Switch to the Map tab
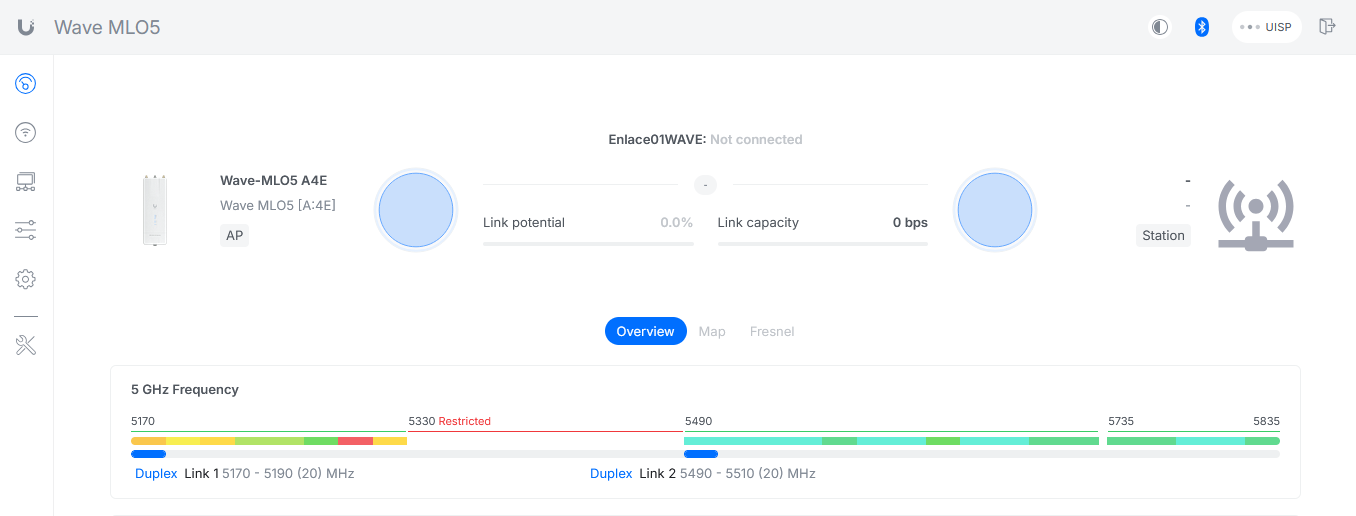 712,331
